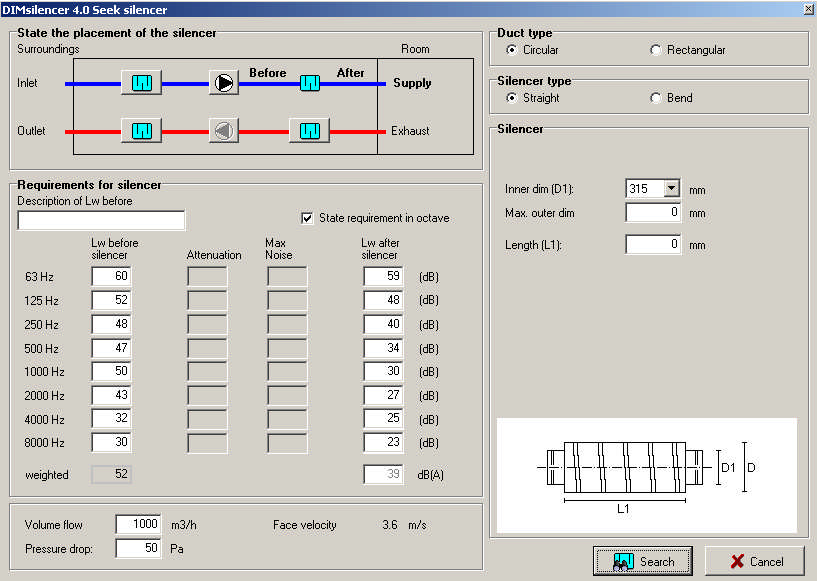Click the 125 Hz Lw before silencer field

[x=112, y=300]
